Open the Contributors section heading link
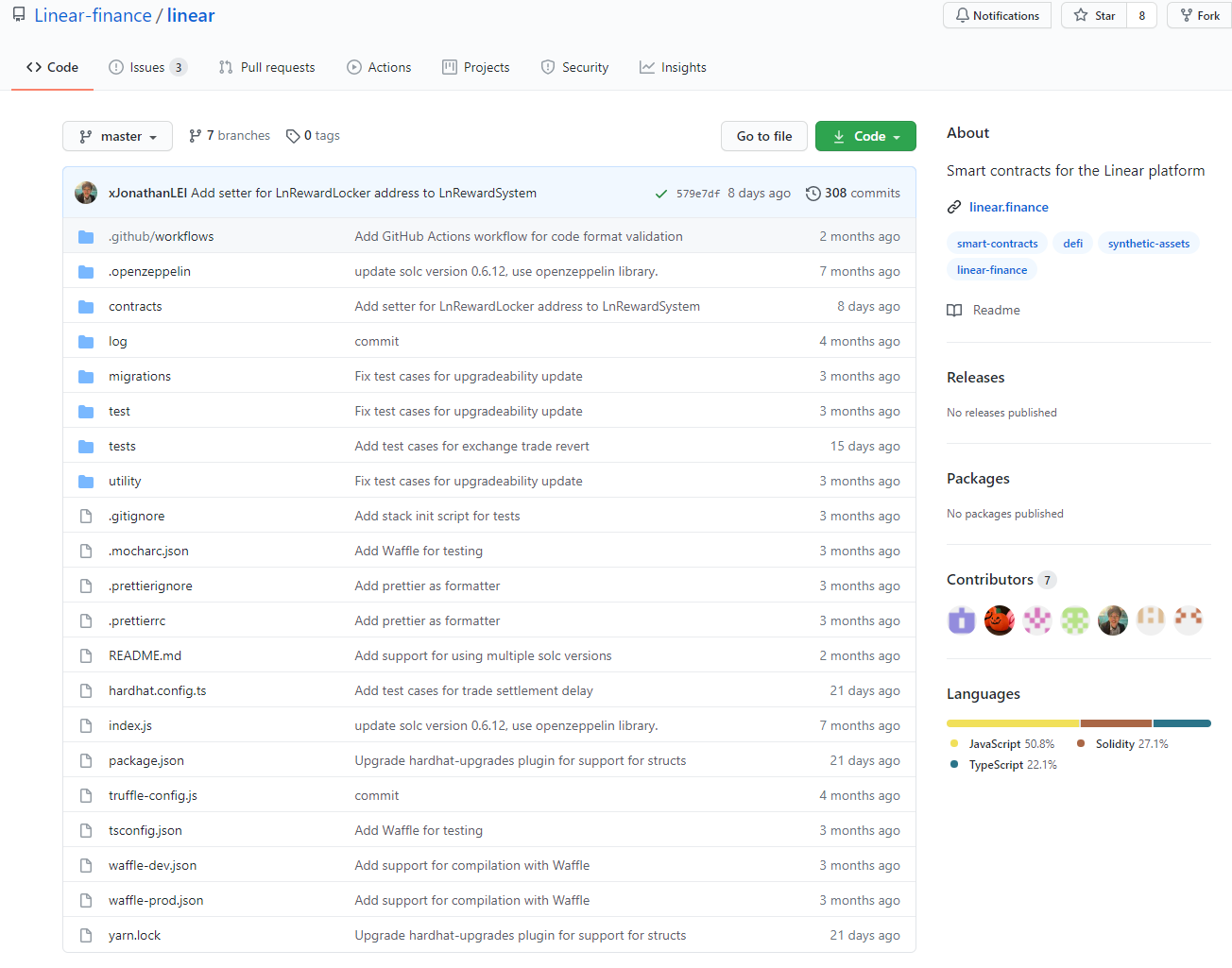The image size is (1232, 968). (x=1001, y=580)
